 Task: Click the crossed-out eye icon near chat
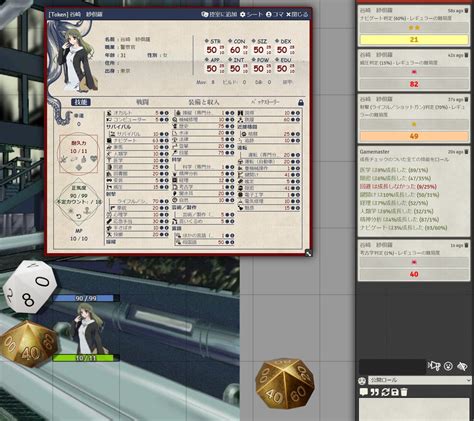[x=462, y=366]
